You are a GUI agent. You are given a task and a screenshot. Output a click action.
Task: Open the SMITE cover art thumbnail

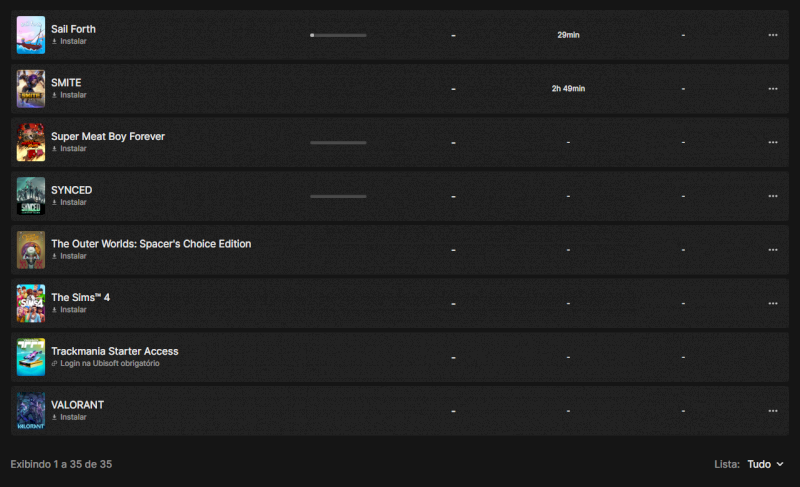click(31, 89)
